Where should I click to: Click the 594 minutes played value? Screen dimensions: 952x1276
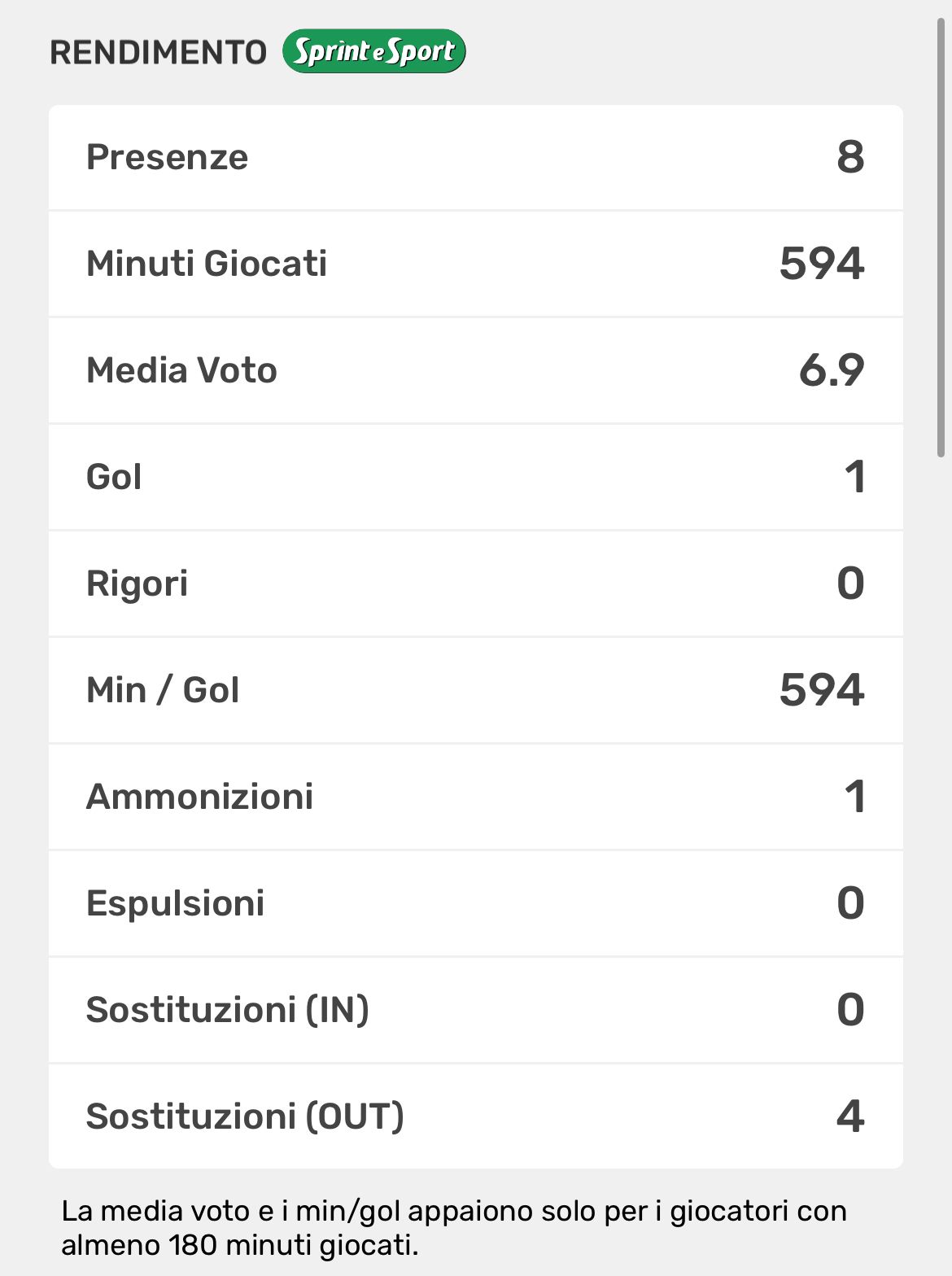click(x=821, y=264)
